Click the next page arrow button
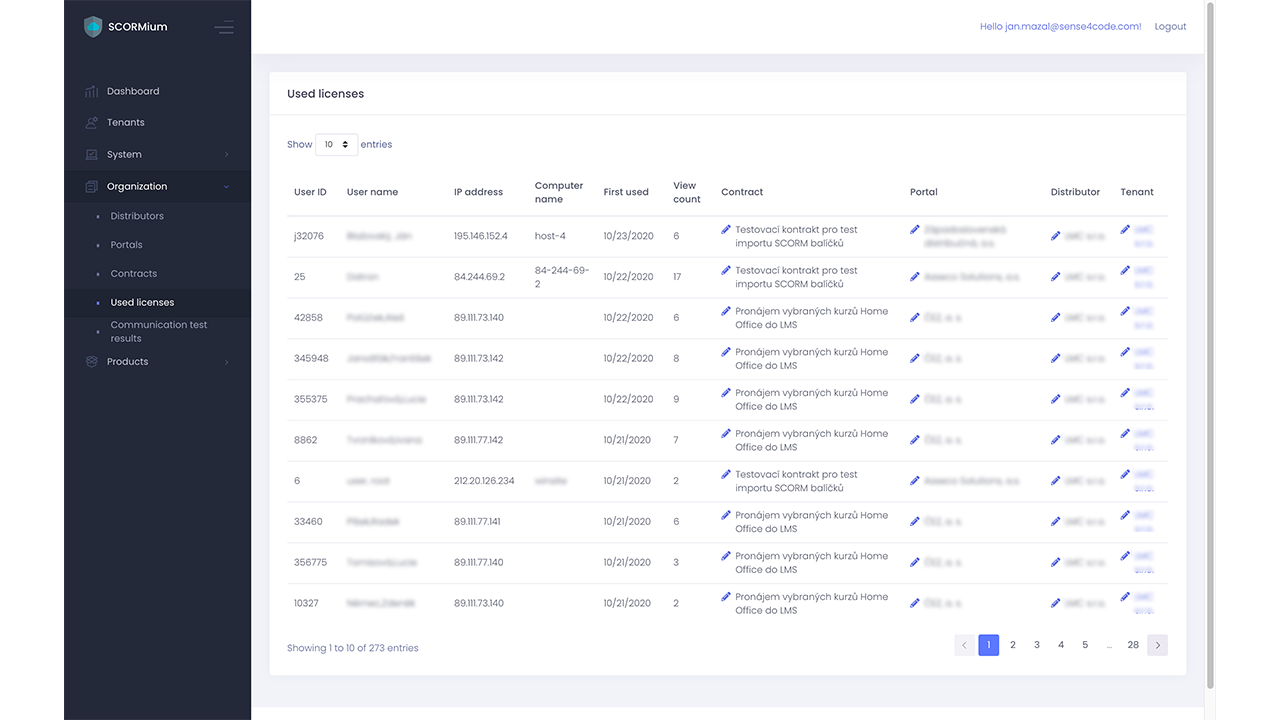 [1157, 645]
